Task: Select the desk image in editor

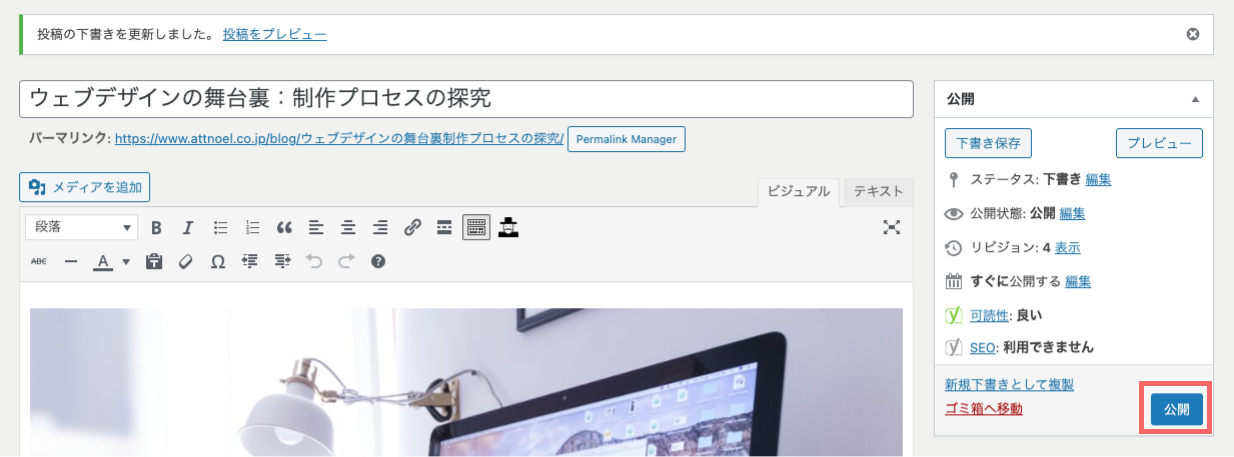Action: [x=466, y=382]
